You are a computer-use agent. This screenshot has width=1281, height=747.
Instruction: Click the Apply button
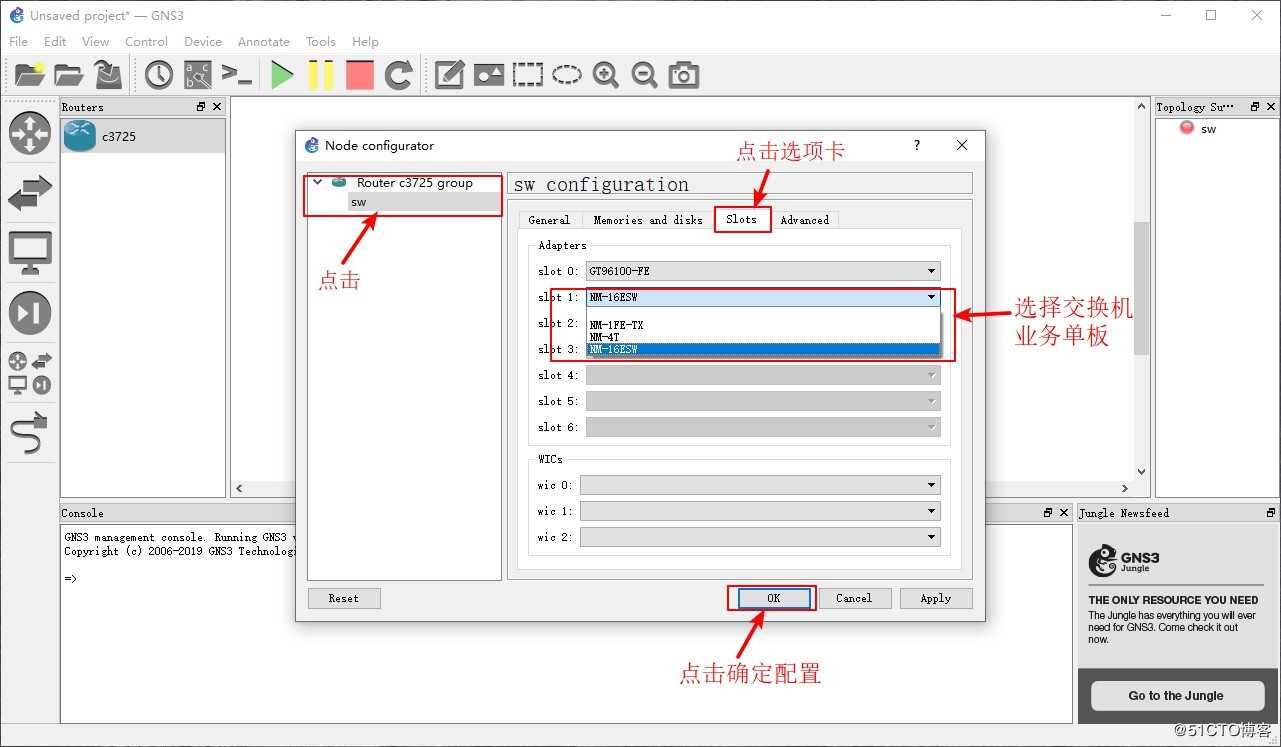pos(935,598)
